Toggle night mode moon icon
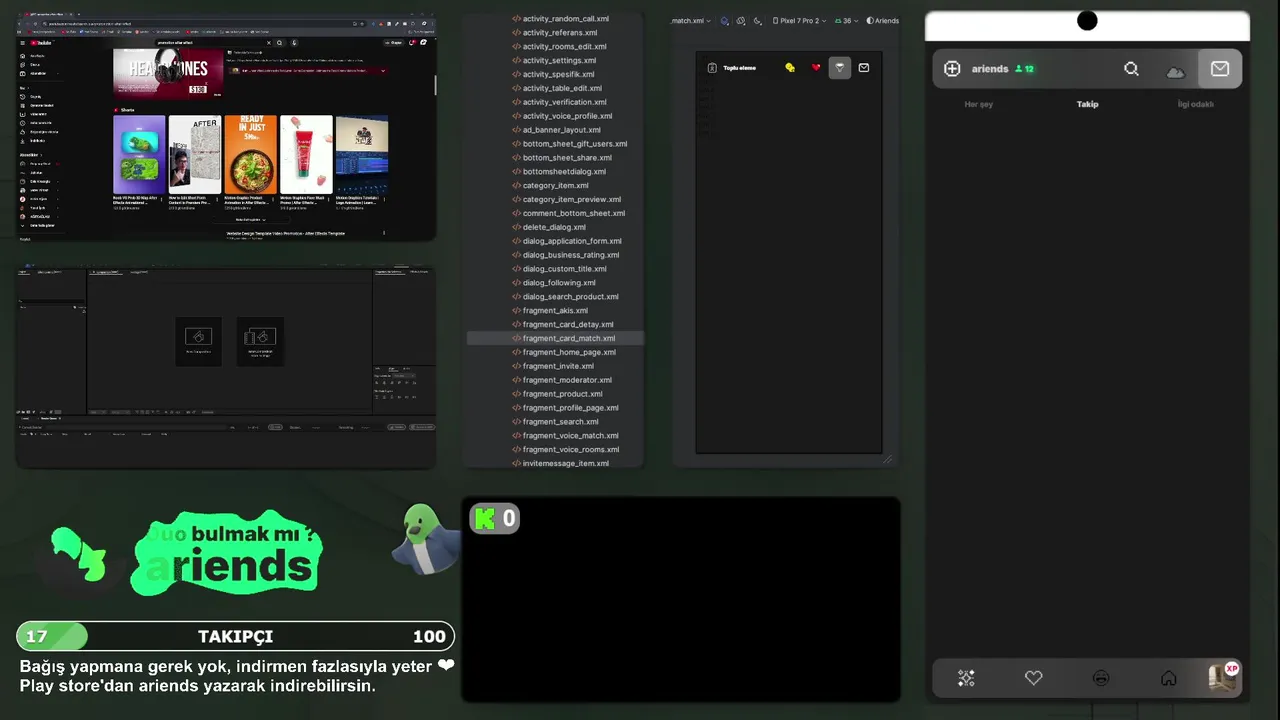 pos(757,20)
